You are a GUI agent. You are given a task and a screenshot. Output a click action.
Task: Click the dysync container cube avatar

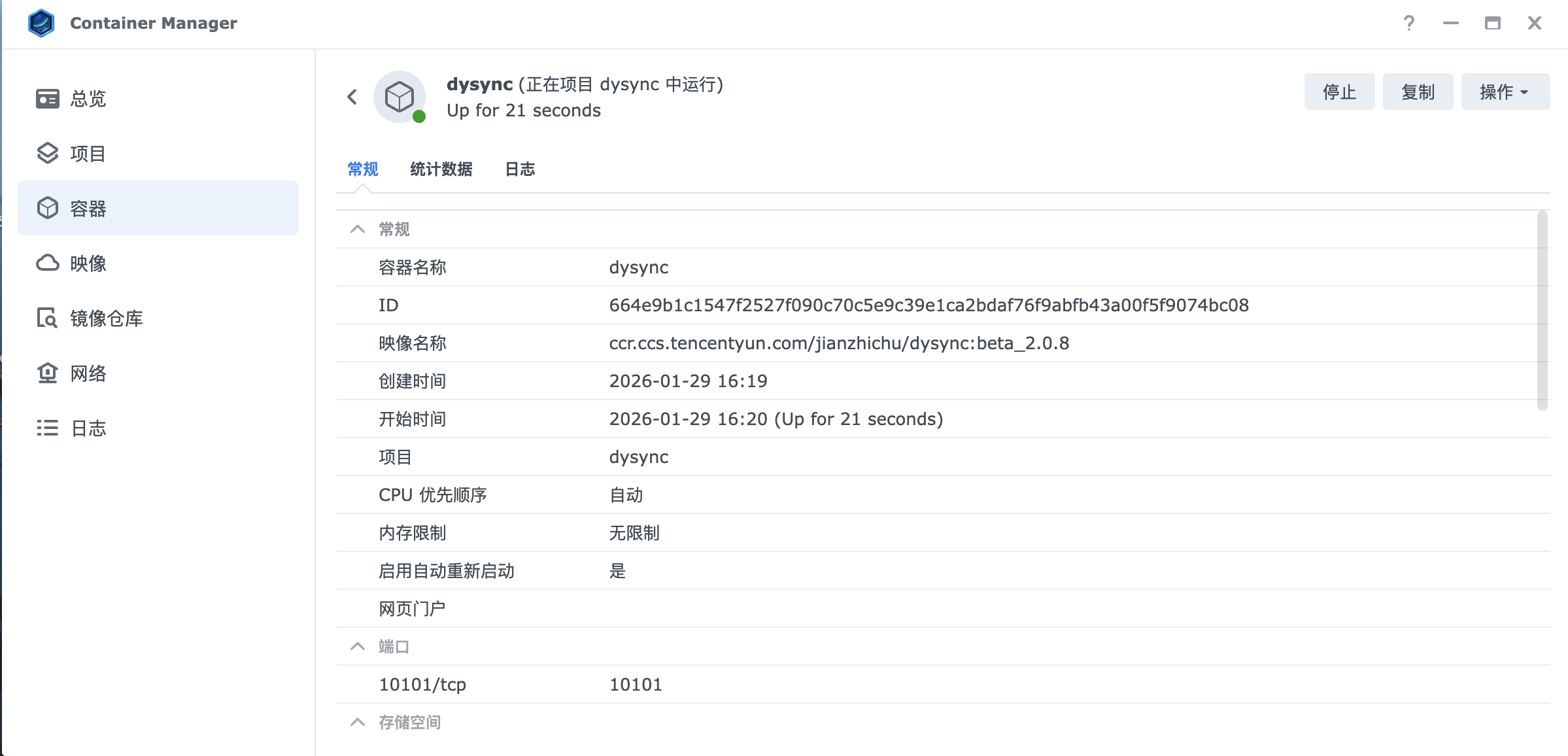tap(400, 97)
